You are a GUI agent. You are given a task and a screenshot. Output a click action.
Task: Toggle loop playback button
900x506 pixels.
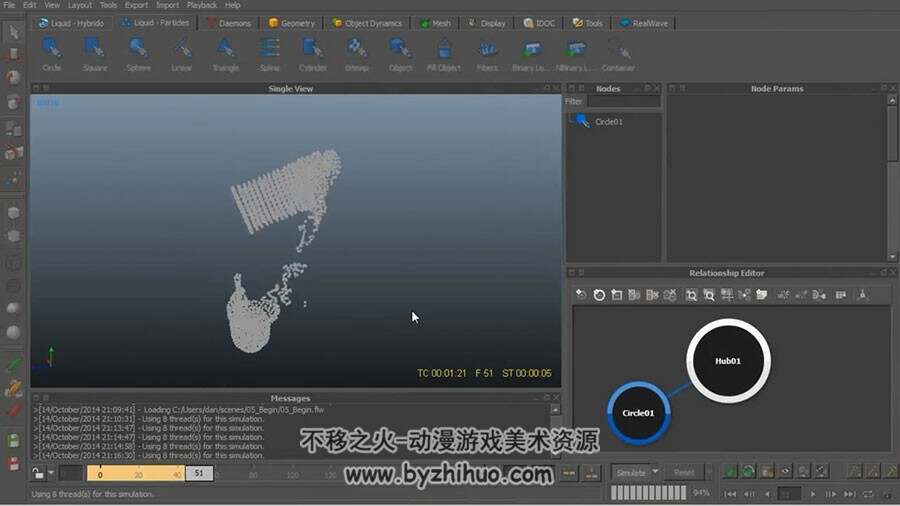868,494
